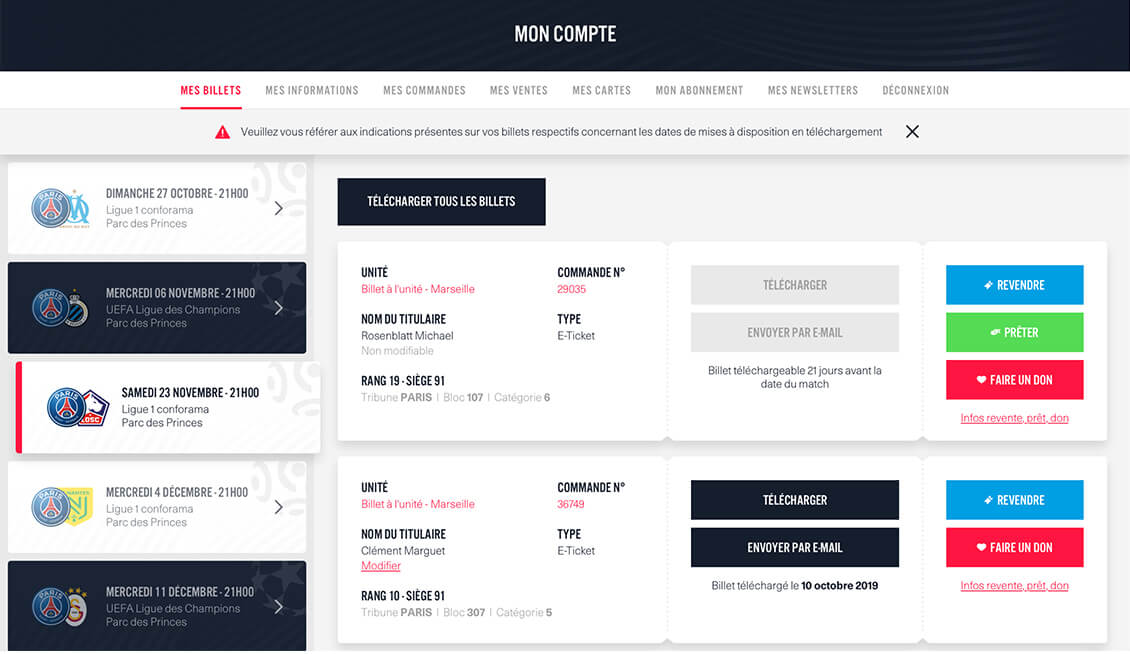1130x654 pixels.
Task: Lend the ticket using Prêter button
Action: (x=1014, y=332)
